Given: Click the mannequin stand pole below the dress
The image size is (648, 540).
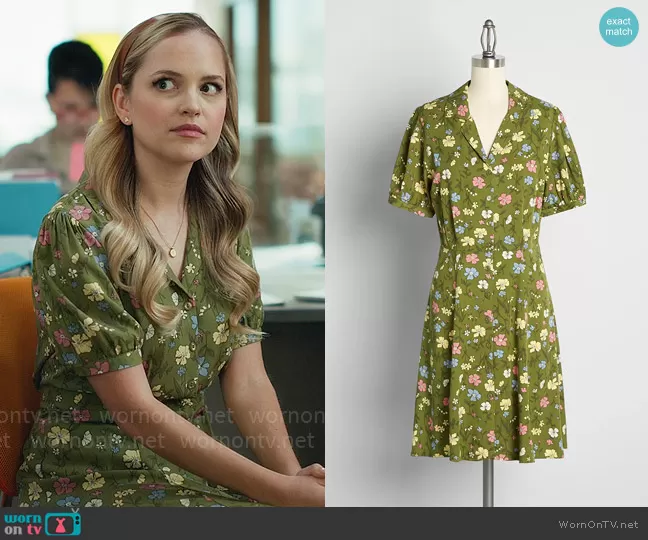Looking at the screenshot, I should [487, 482].
